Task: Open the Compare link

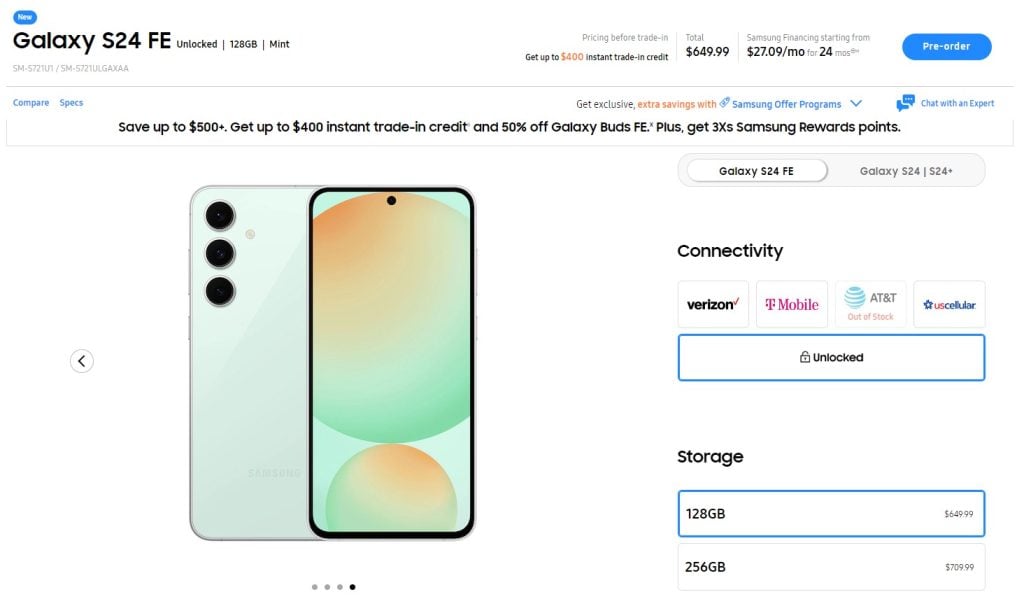Action: pyautogui.click(x=31, y=103)
